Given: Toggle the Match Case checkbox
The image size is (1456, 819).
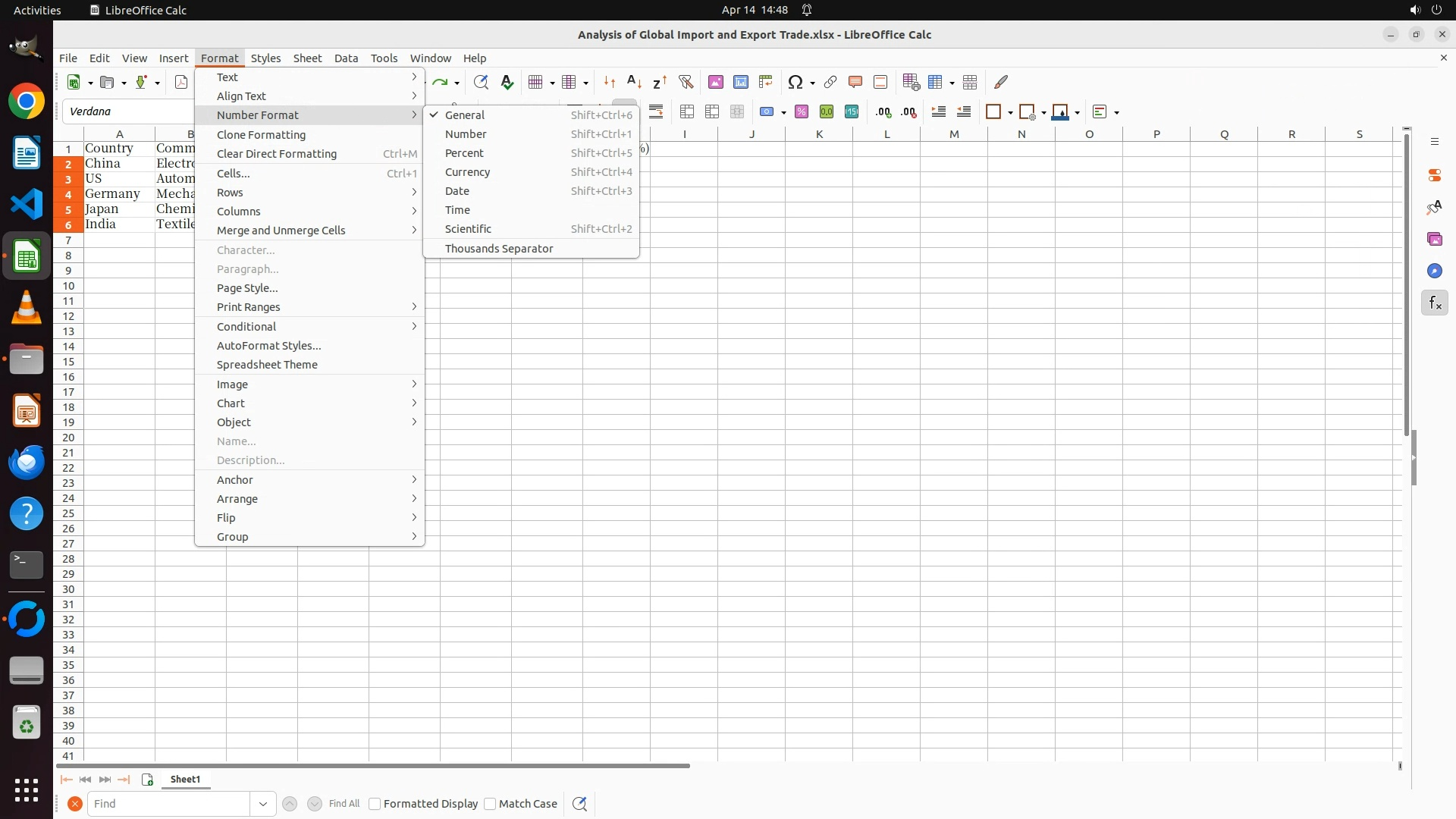Looking at the screenshot, I should (490, 804).
